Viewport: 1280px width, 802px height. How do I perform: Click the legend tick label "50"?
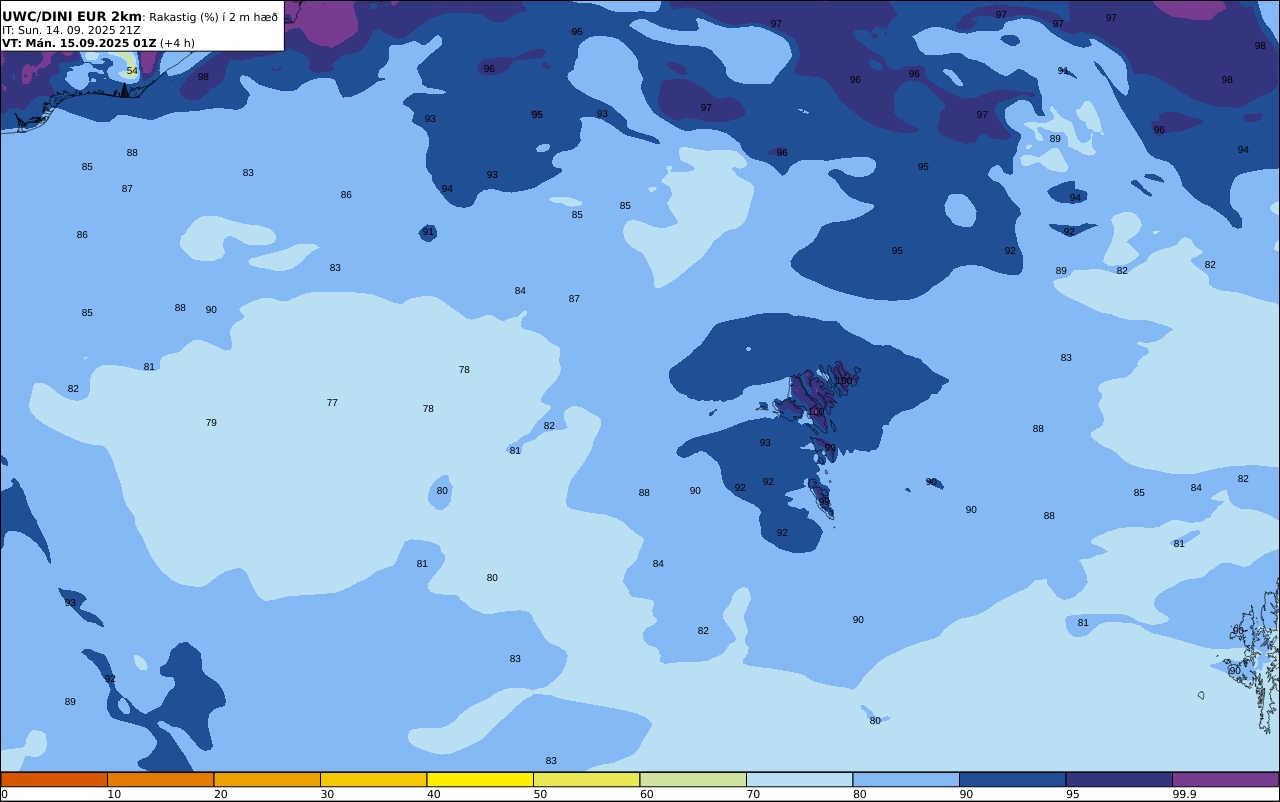coord(540,794)
